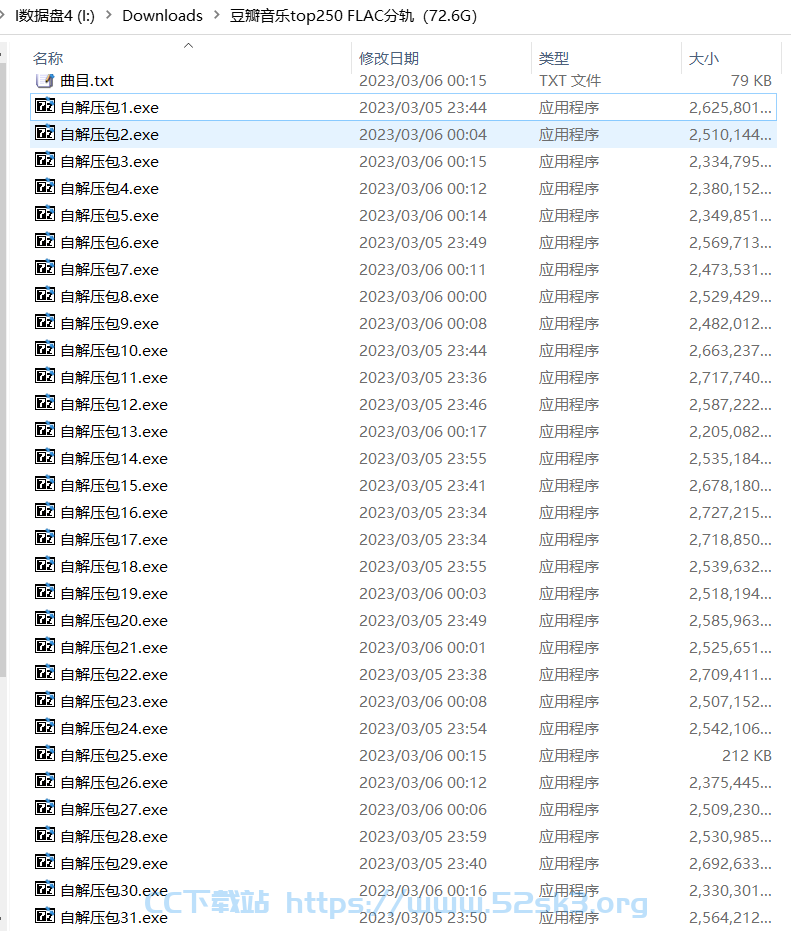The width and height of the screenshot is (791, 933).
Task: Click the 212 KB size value
Action: pos(746,756)
